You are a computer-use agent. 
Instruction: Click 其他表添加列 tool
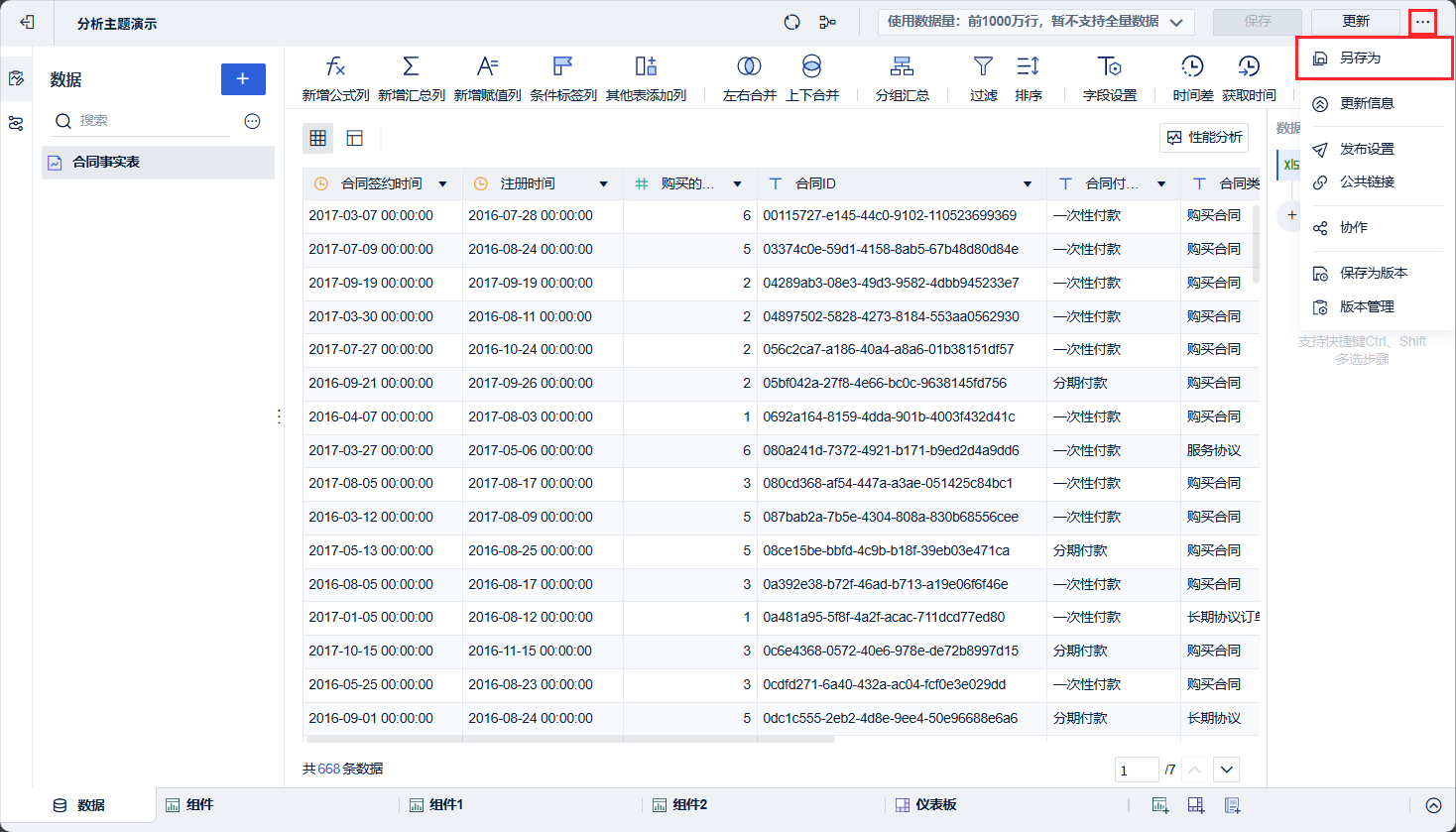646,78
